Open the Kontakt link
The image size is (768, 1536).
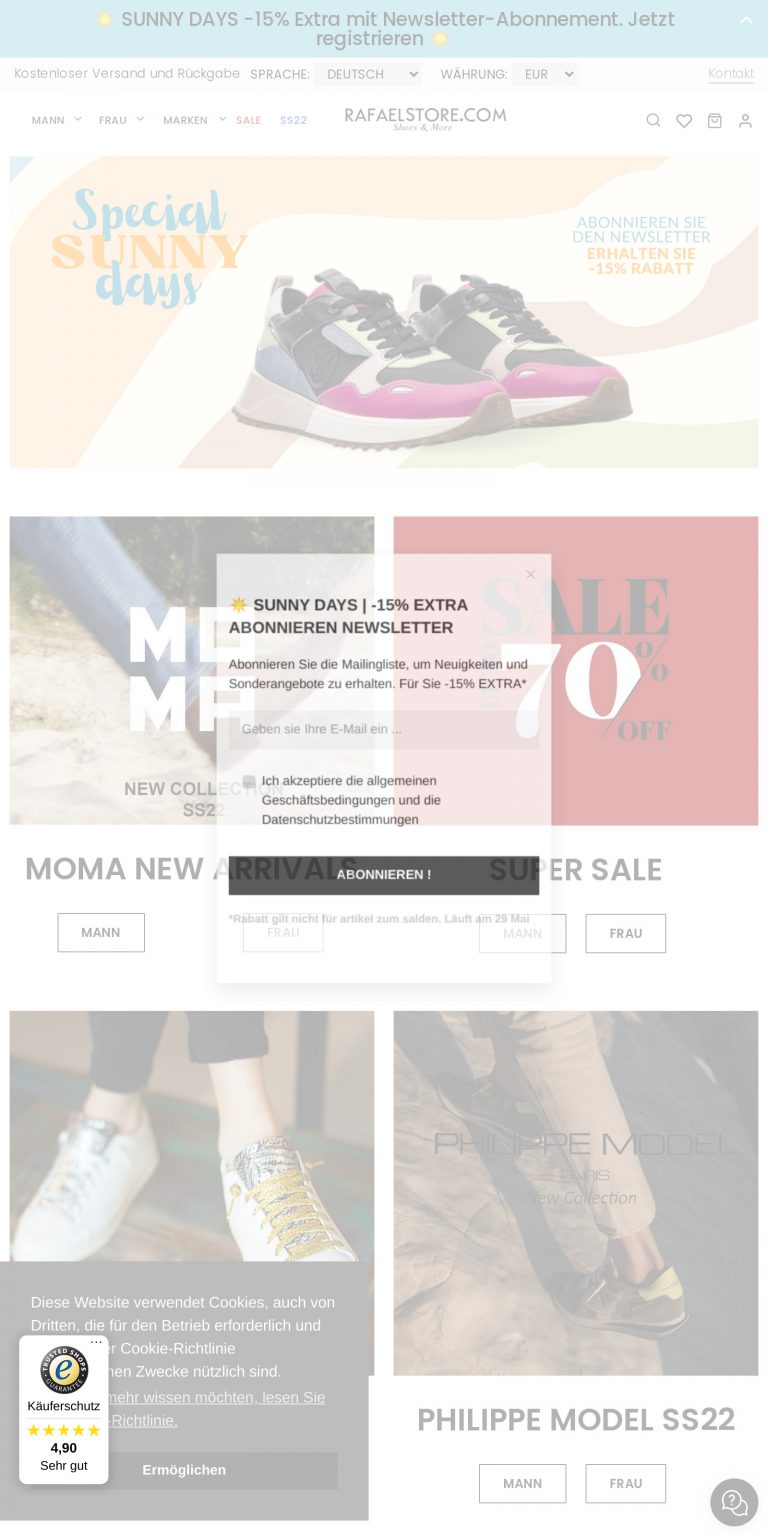point(731,74)
